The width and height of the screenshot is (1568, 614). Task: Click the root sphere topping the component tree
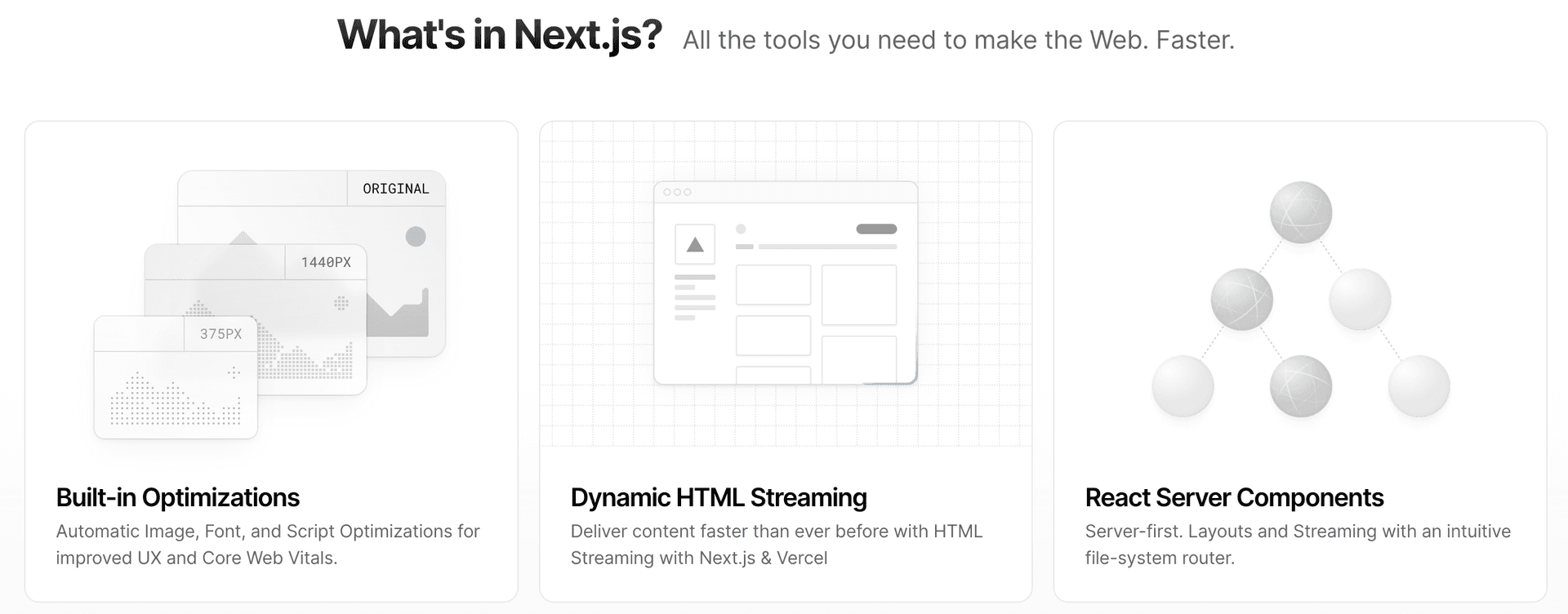coord(1300,212)
